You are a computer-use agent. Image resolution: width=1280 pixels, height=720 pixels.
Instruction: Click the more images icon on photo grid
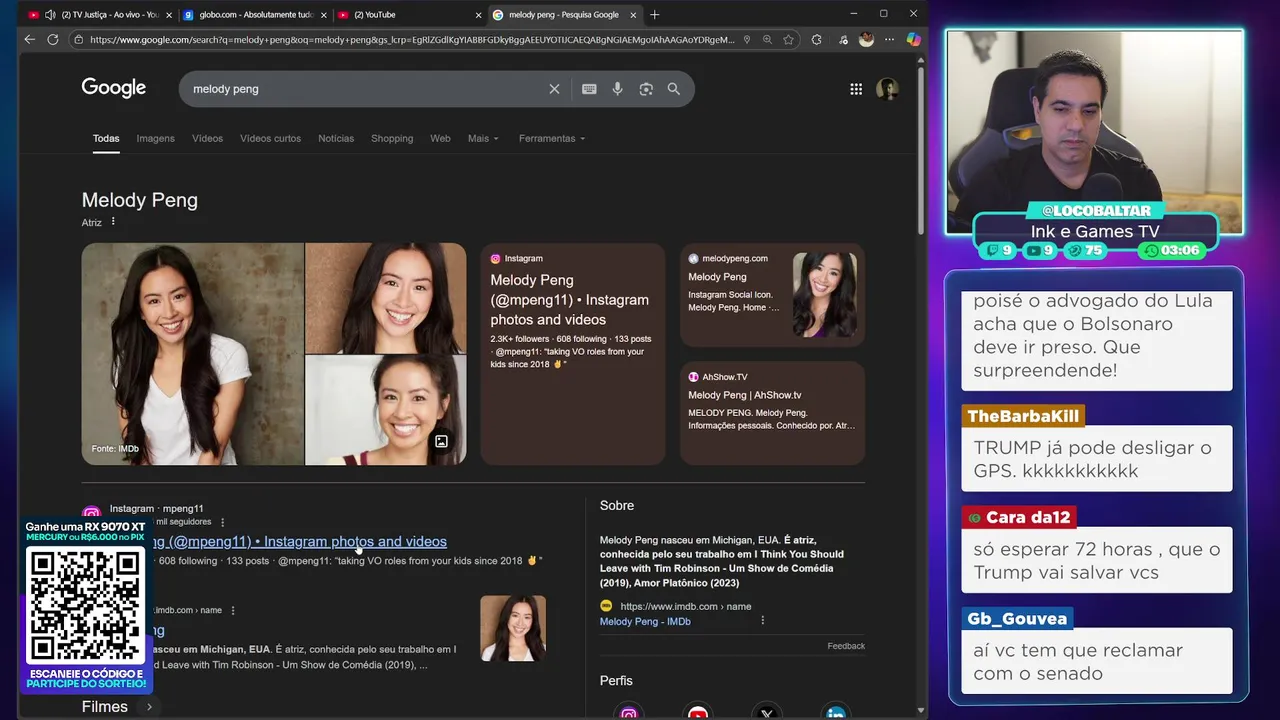[441, 441]
